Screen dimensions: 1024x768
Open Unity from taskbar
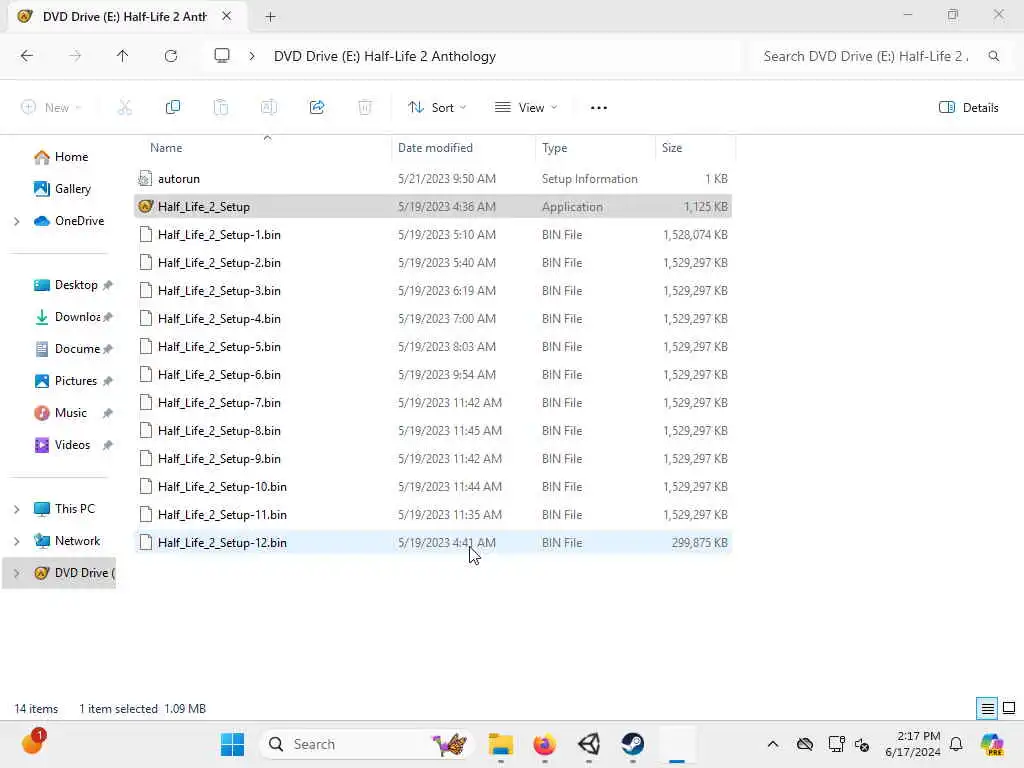coord(589,744)
